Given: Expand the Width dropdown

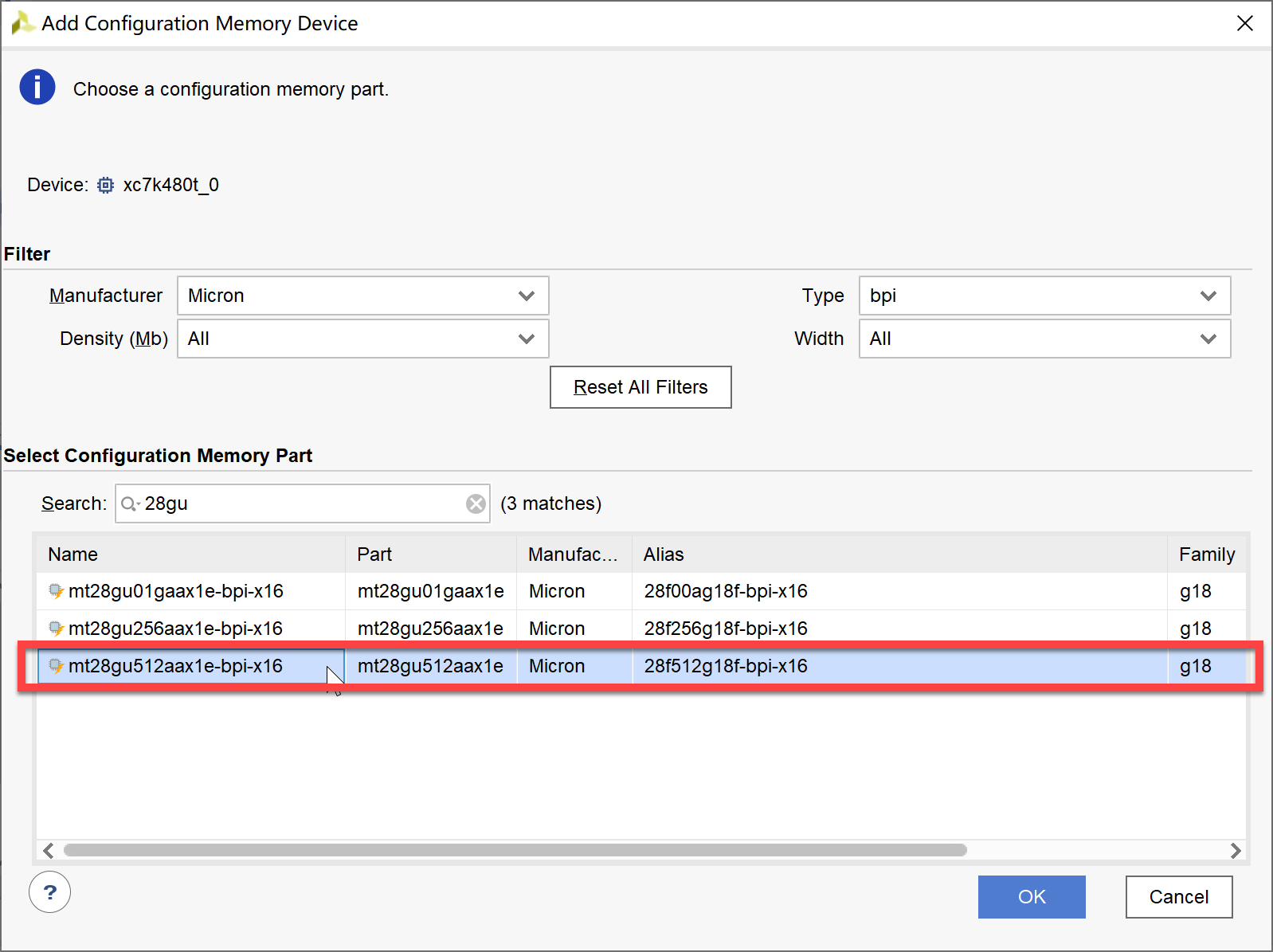Looking at the screenshot, I should [x=1044, y=339].
